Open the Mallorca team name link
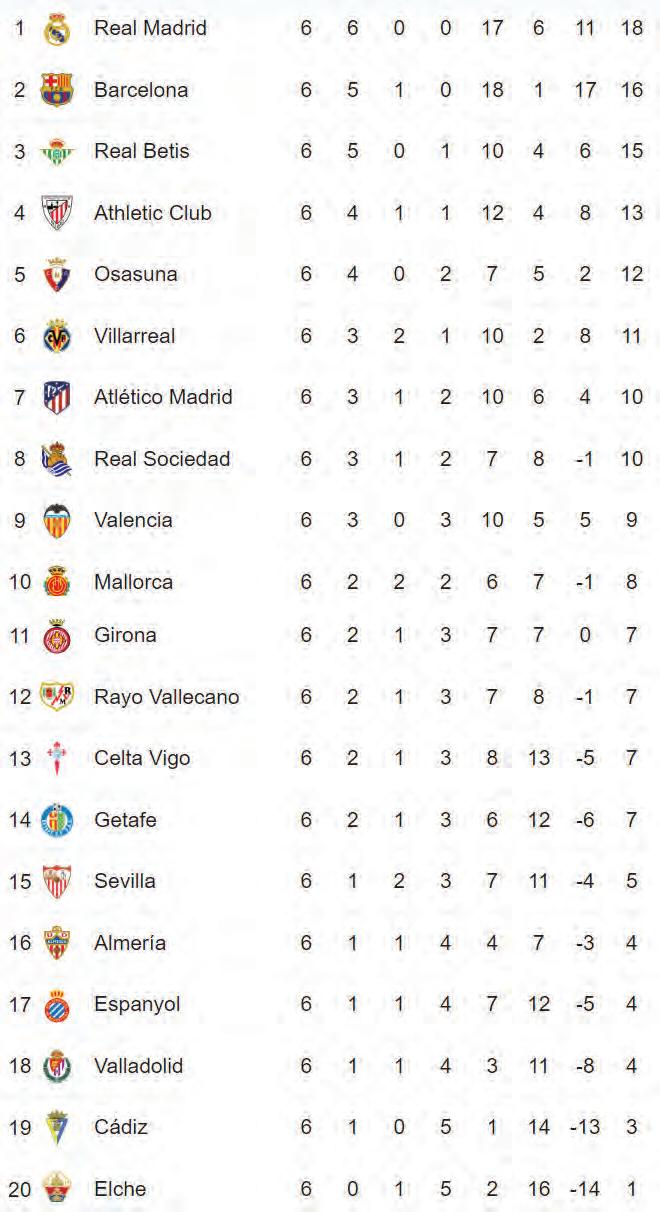 [133, 582]
